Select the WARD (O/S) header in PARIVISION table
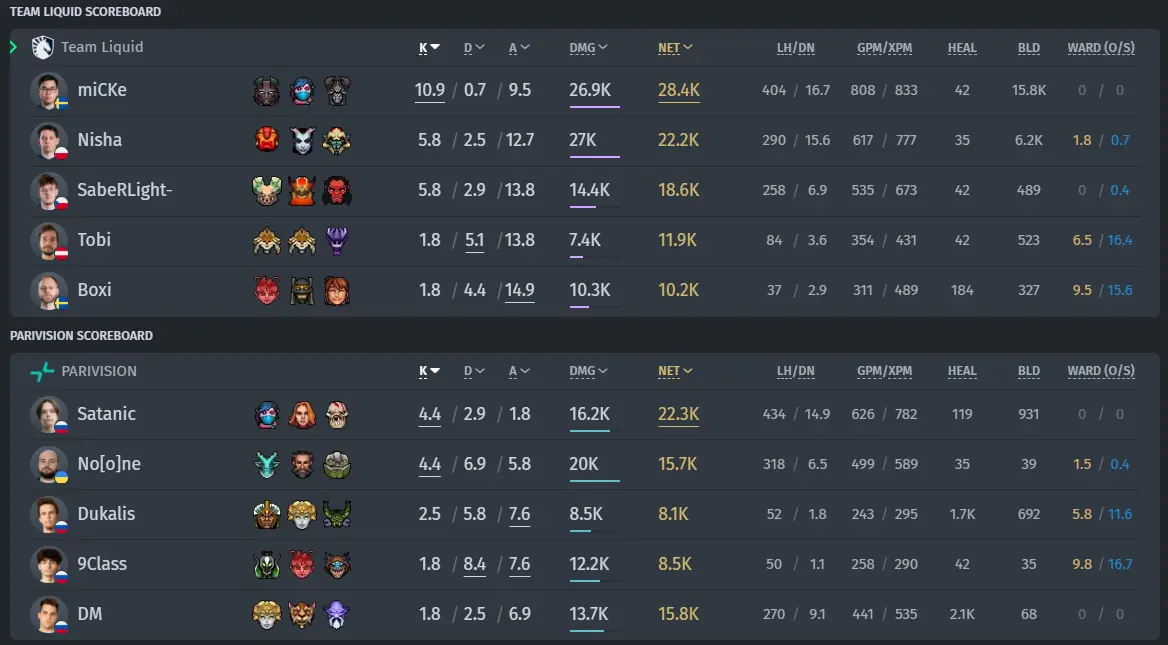1168x645 pixels. [1101, 371]
